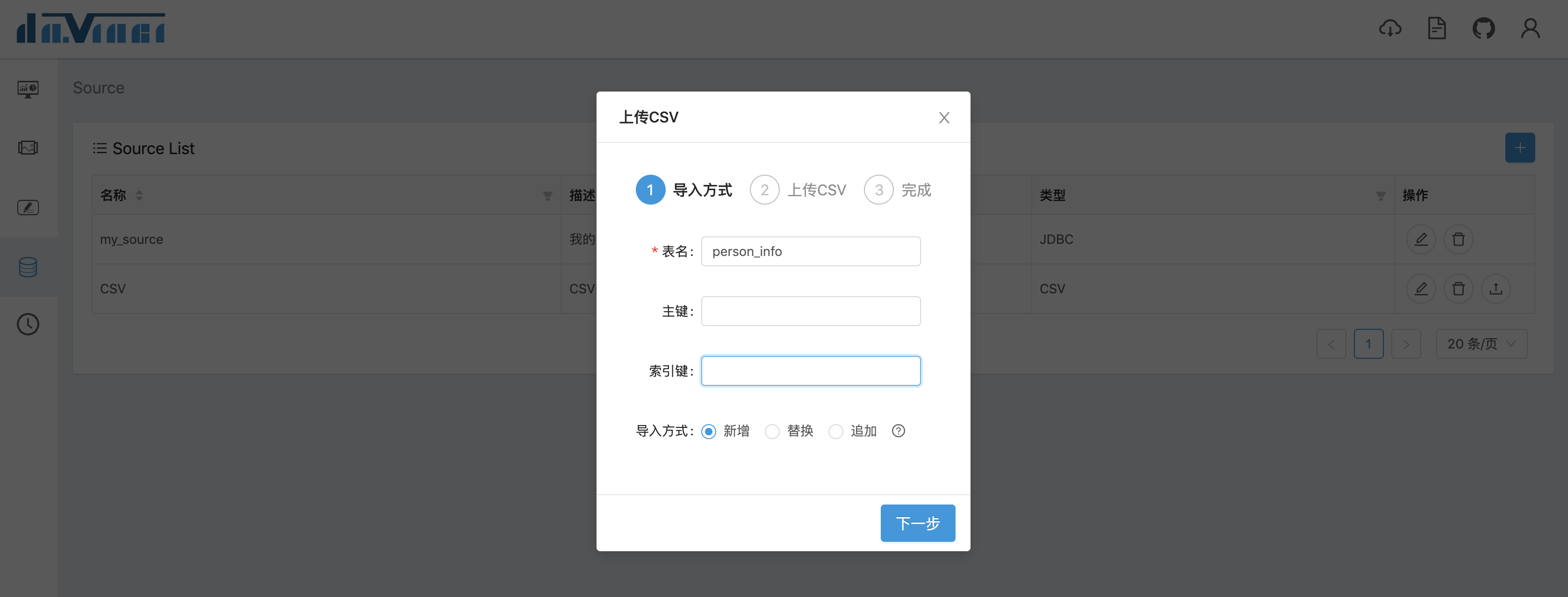
Task: Open the 名称 column filter icon
Action: tap(548, 196)
